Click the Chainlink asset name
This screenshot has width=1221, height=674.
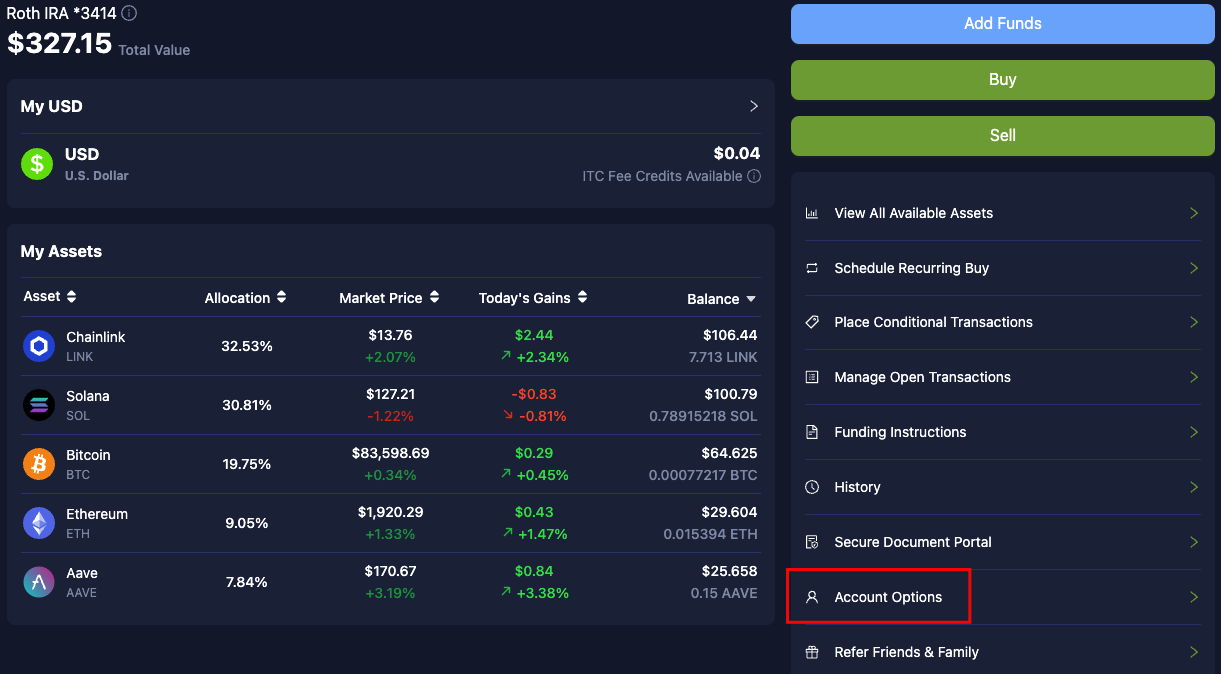coord(96,337)
